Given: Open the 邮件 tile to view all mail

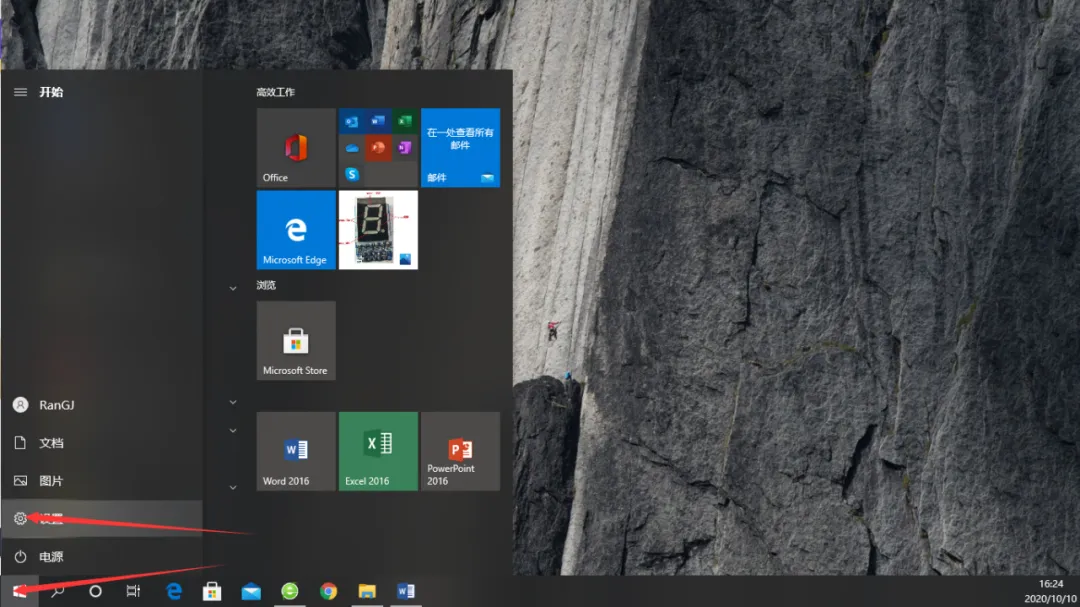Looking at the screenshot, I should tap(460, 147).
